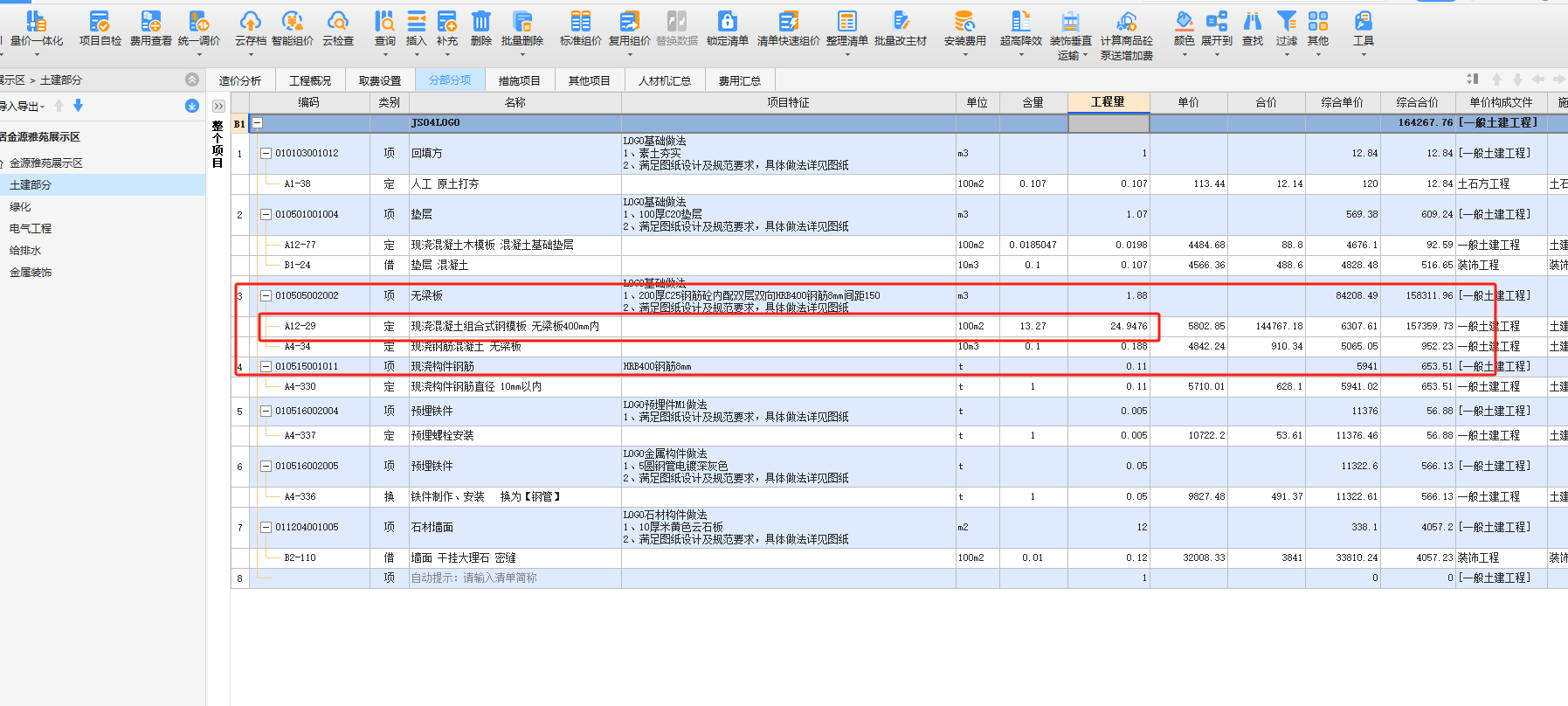Collapse the B1 JS04LOGO section
Viewport: 1568px width, 706px height.
(x=258, y=123)
